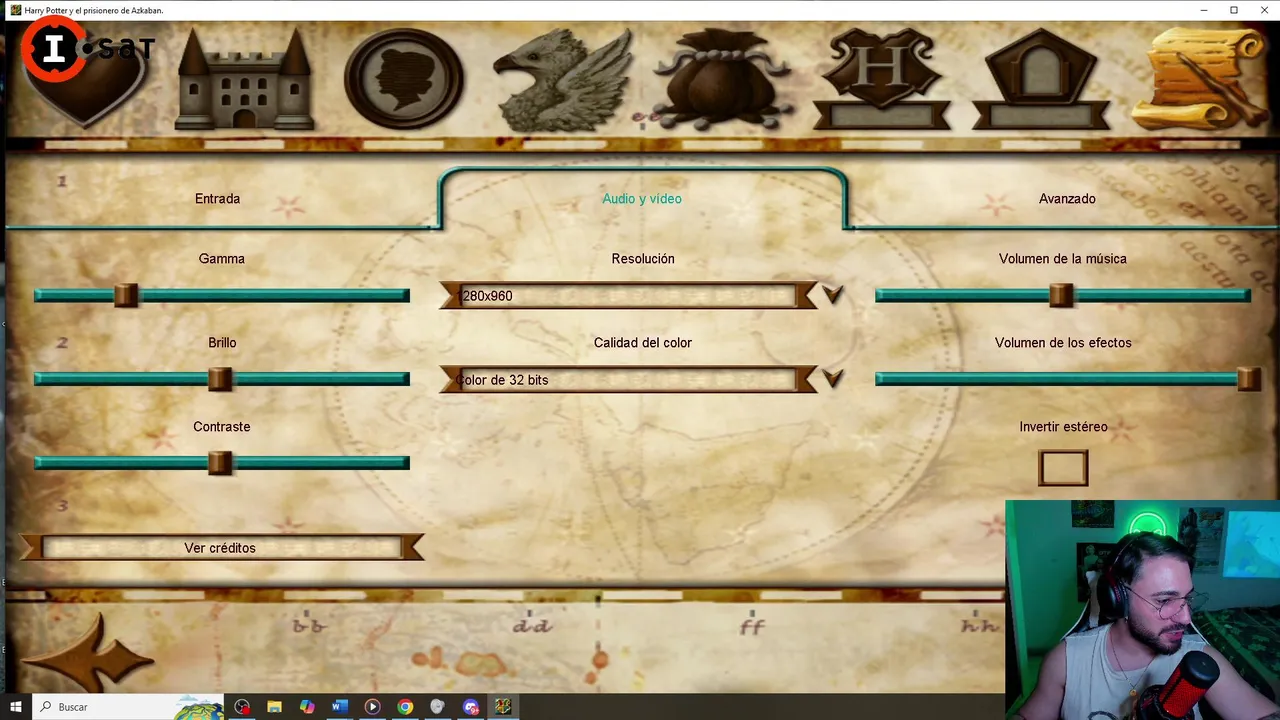Screen dimensions: 1280x720
Task: Click the Volumen de los efectos label
Action: click(1063, 343)
